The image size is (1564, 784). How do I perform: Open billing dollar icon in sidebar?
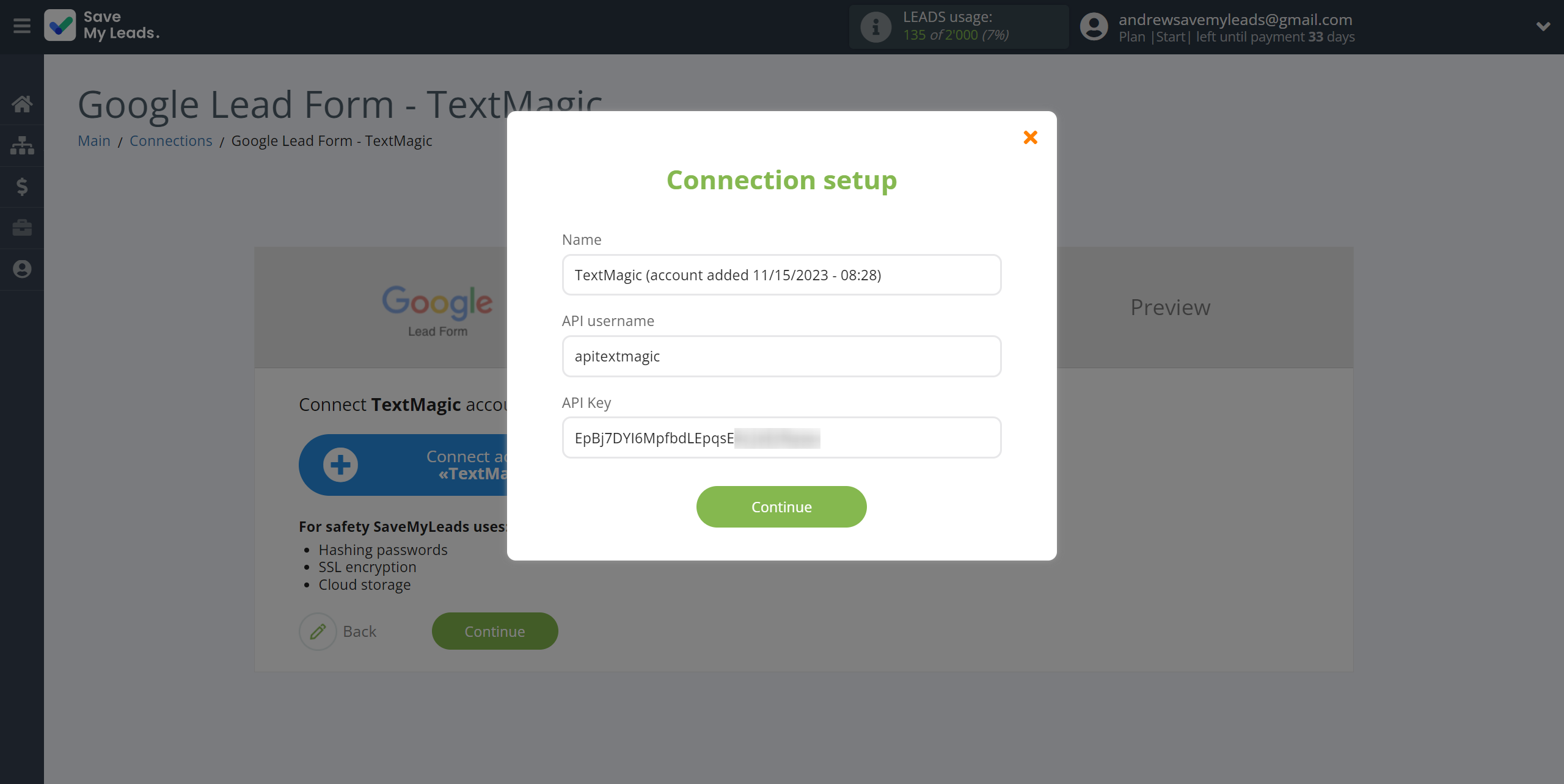pos(22,186)
